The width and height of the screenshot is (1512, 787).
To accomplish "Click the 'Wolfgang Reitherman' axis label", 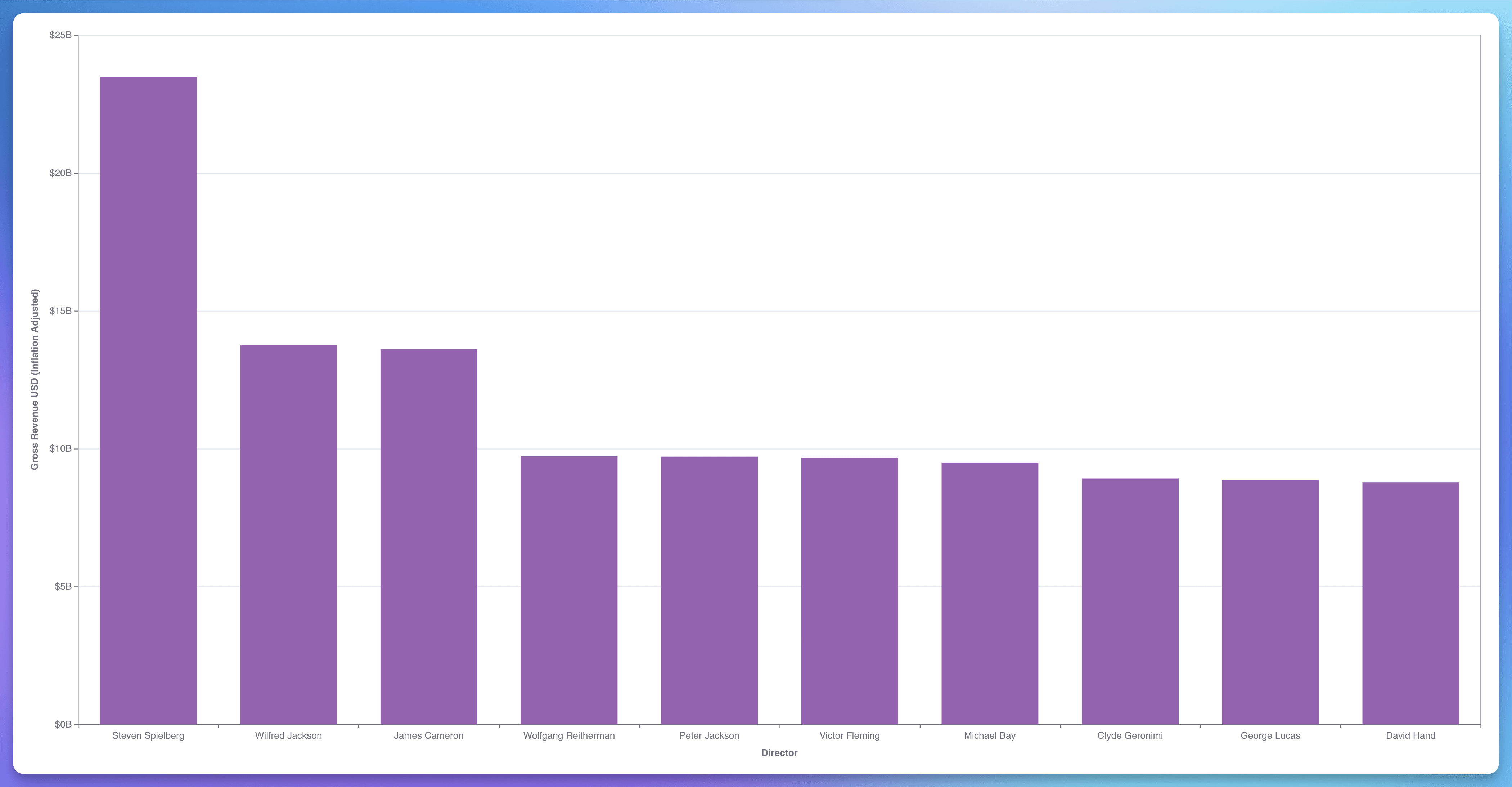I will point(569,736).
